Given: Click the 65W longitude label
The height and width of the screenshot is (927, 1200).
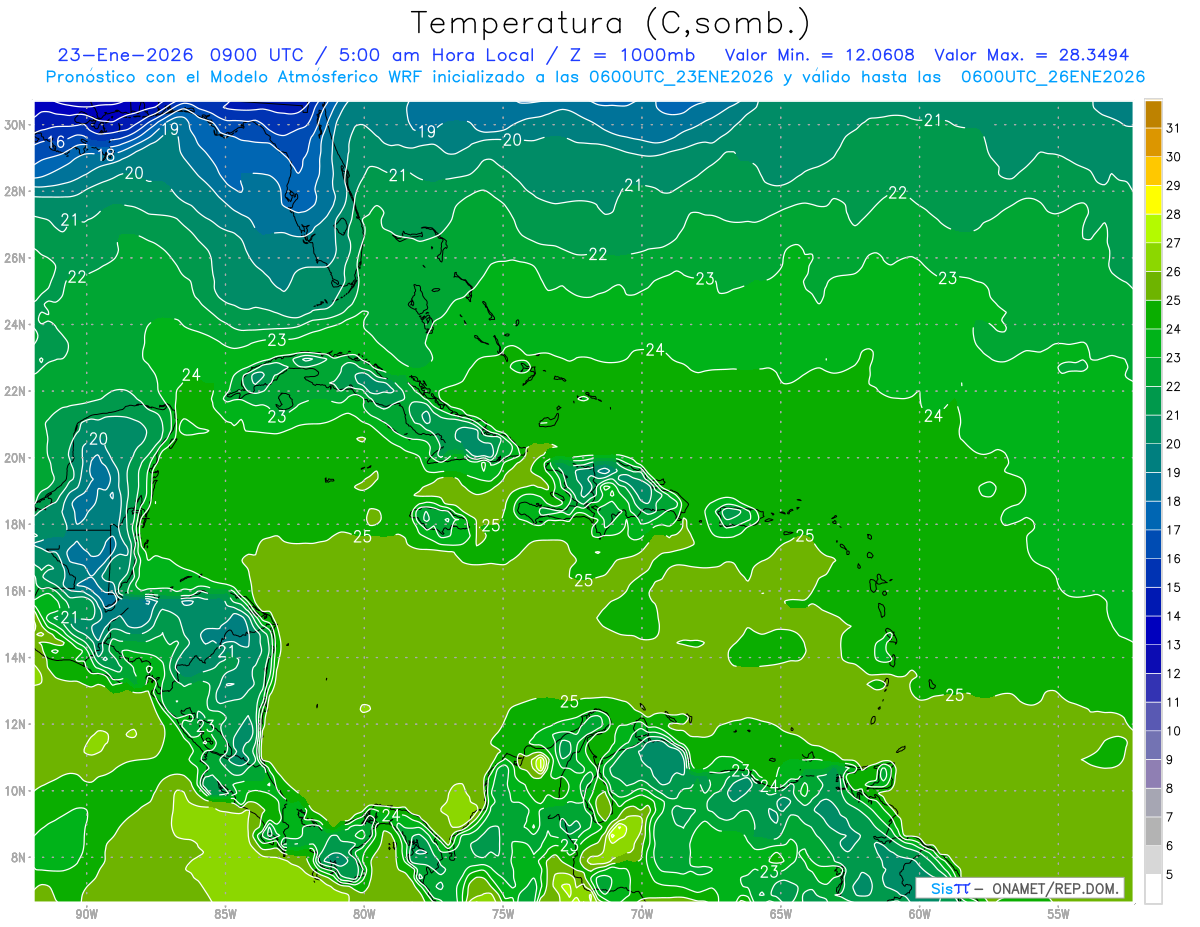Looking at the screenshot, I should coord(781,914).
